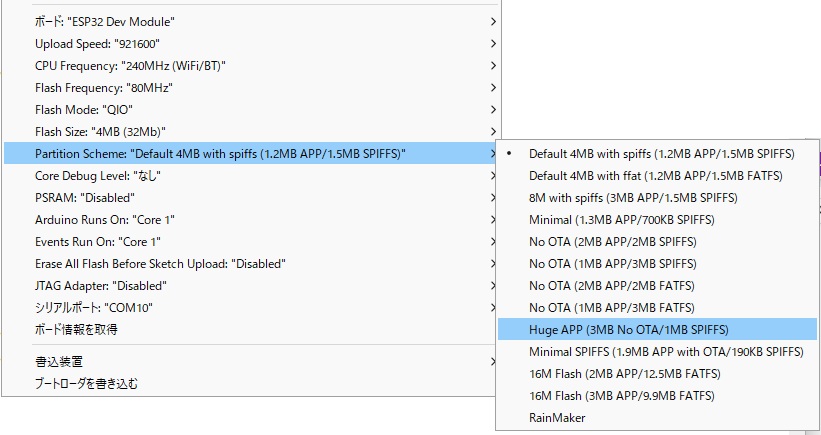The height and width of the screenshot is (435, 821).
Task: Expand arrow beside Flash Frequency entry
Action: [493, 87]
